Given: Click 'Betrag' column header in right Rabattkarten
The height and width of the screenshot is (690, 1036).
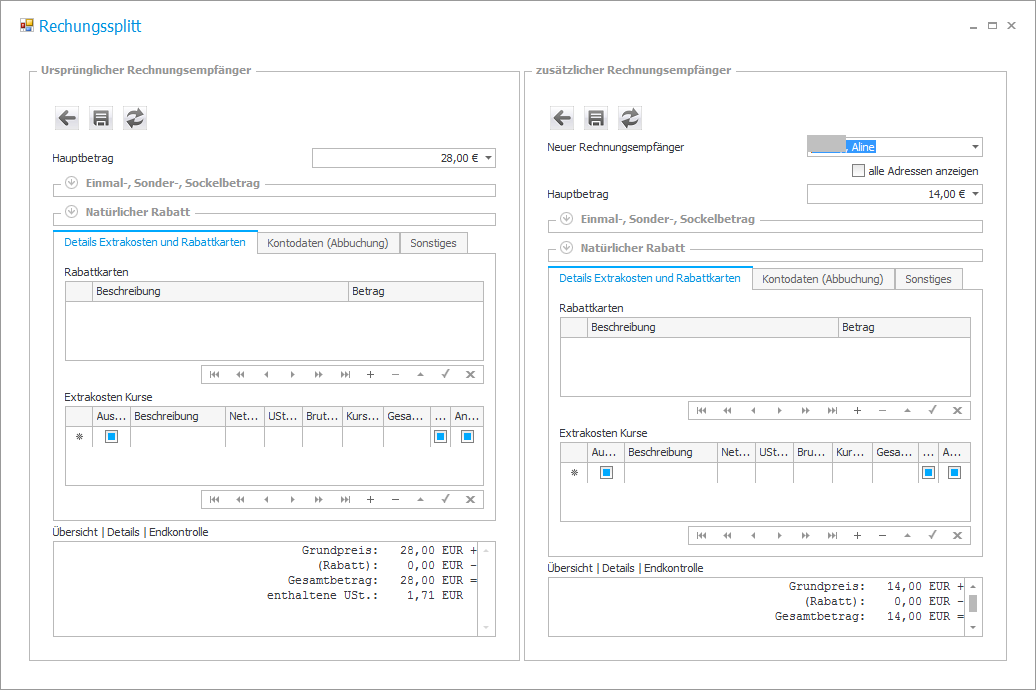Looking at the screenshot, I should click(903, 328).
